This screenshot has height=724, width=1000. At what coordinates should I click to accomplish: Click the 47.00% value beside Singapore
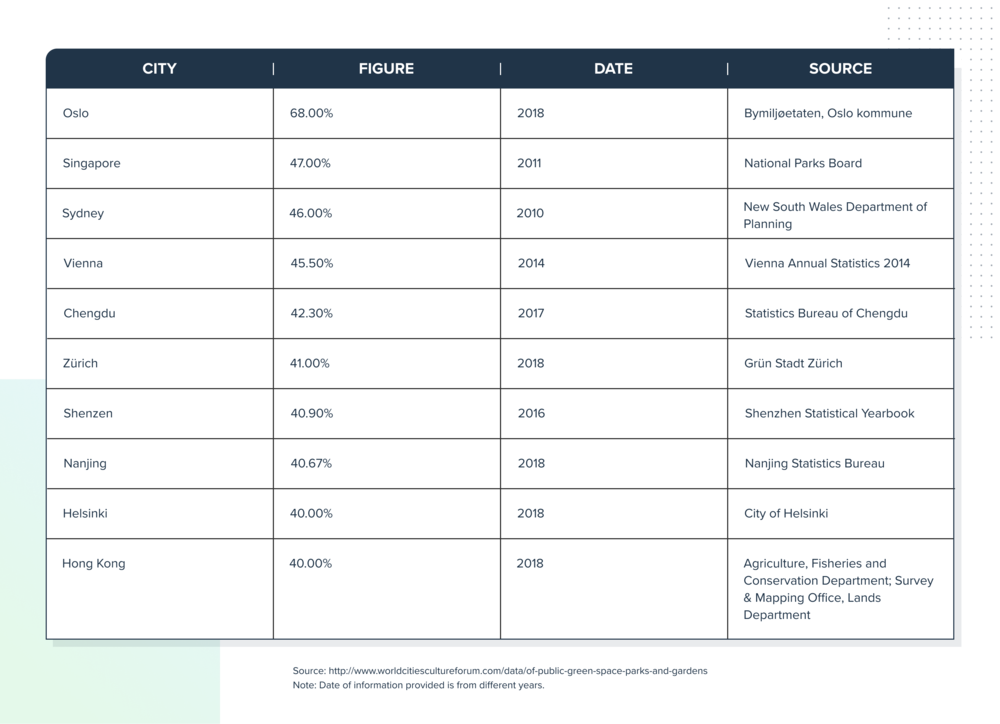(x=311, y=163)
